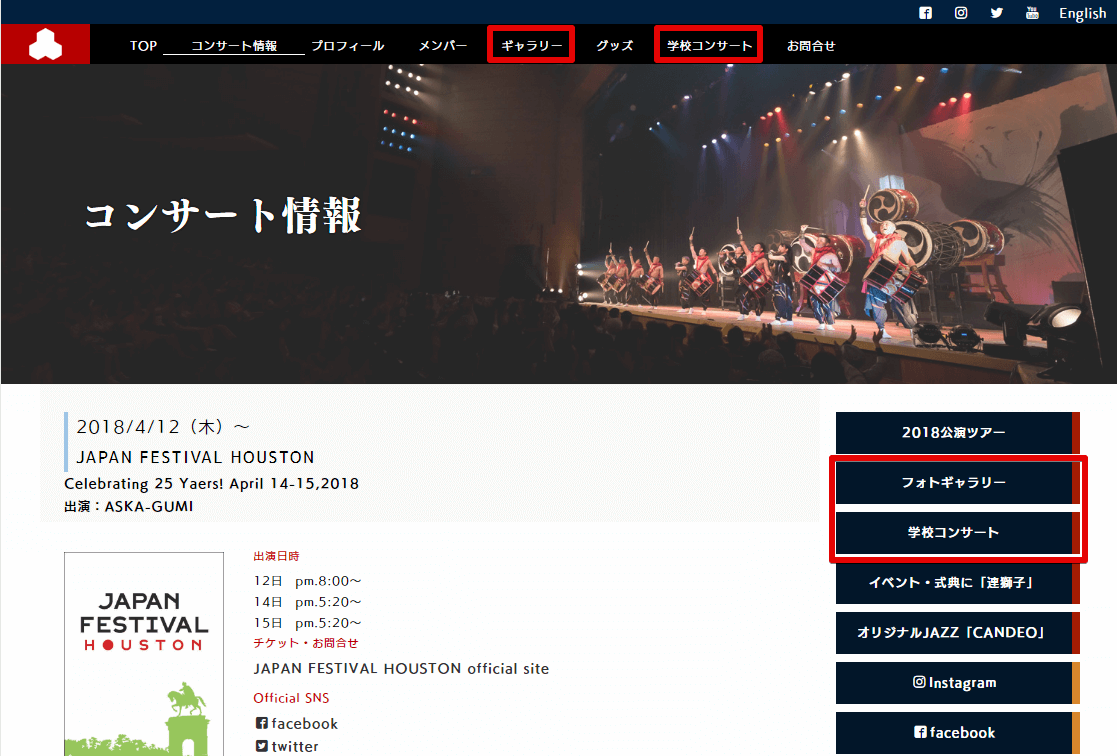Viewport: 1117px width, 756px height.
Task: Click the JAPAN FESTIVAL HOUSTON poster thumbnail
Action: (x=143, y=655)
